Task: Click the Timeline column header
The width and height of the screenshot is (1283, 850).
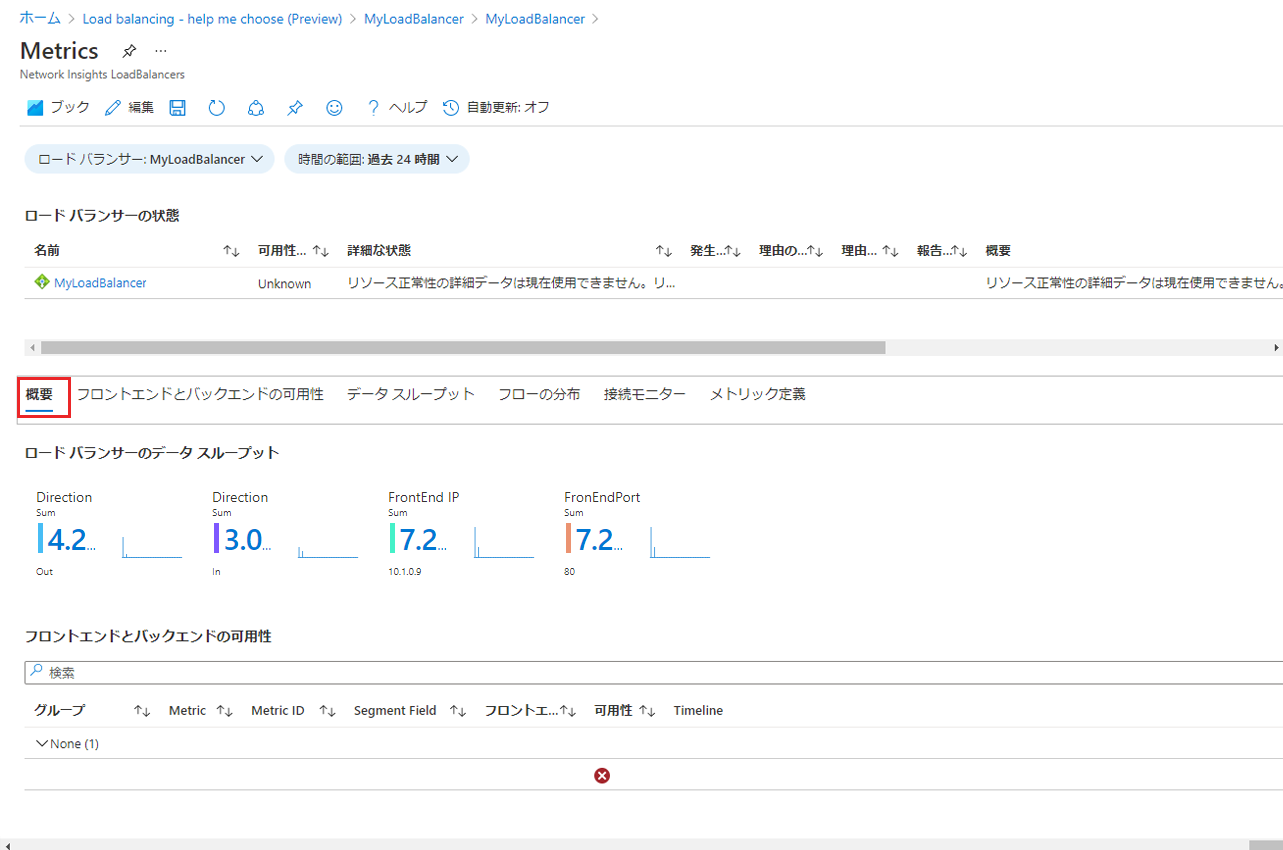Action: click(698, 711)
